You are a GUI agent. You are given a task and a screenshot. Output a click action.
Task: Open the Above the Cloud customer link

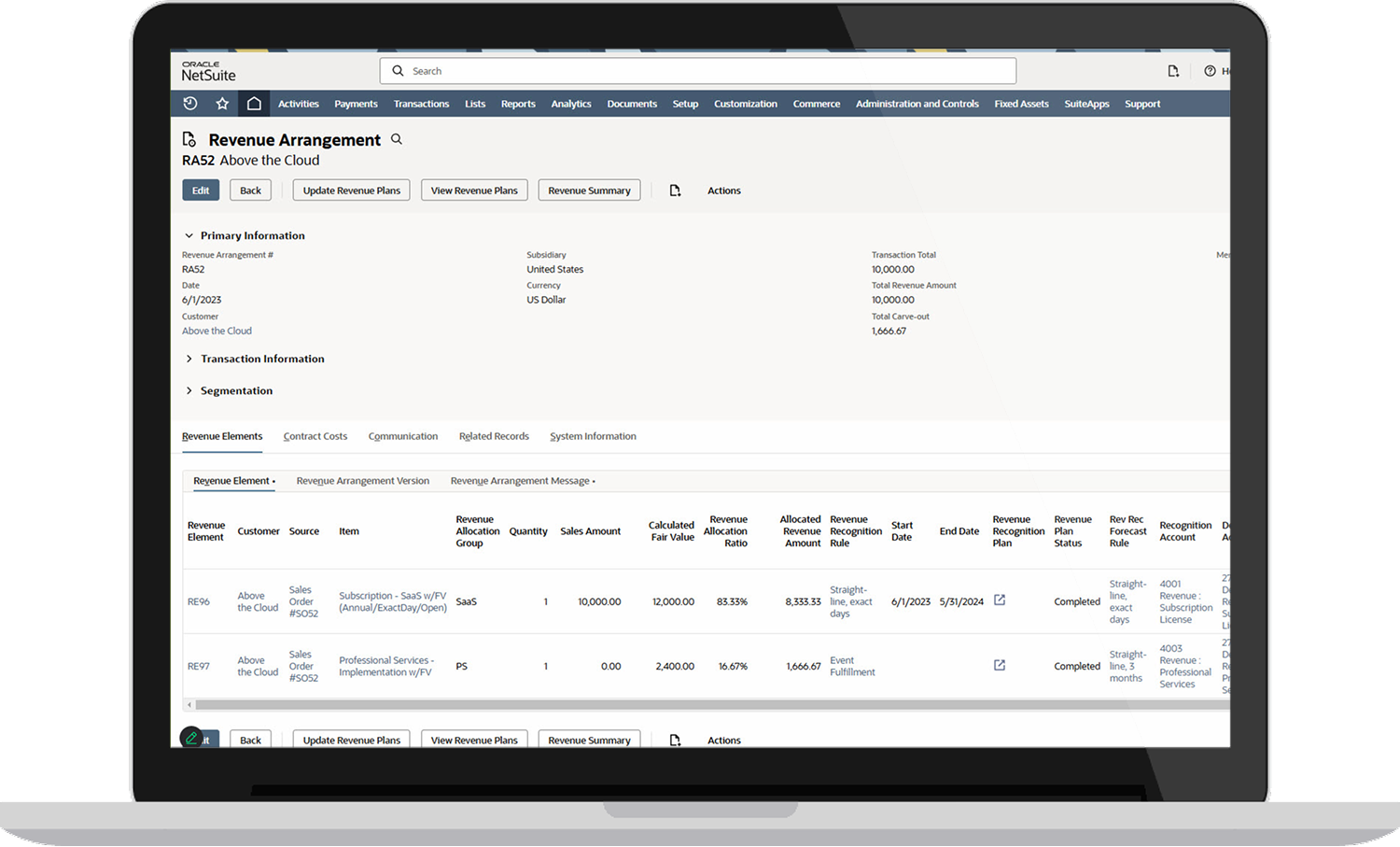pyautogui.click(x=217, y=330)
